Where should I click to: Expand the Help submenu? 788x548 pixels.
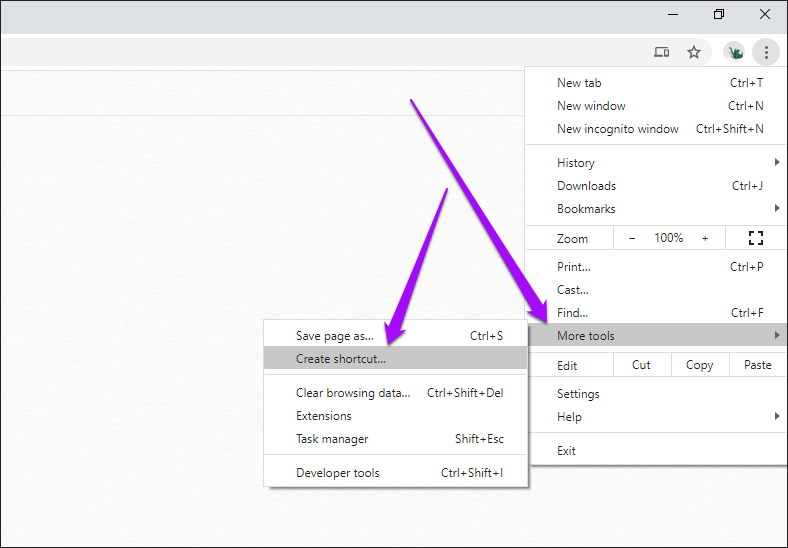point(656,417)
